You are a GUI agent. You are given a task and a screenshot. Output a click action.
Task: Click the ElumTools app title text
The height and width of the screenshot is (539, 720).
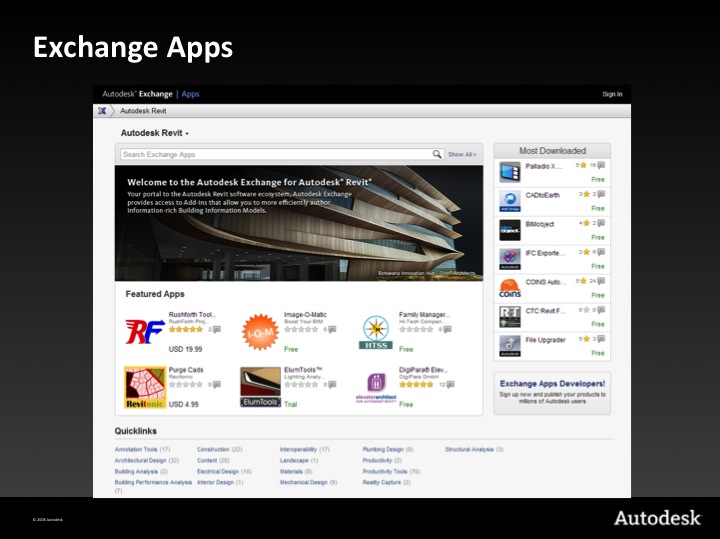(x=303, y=370)
